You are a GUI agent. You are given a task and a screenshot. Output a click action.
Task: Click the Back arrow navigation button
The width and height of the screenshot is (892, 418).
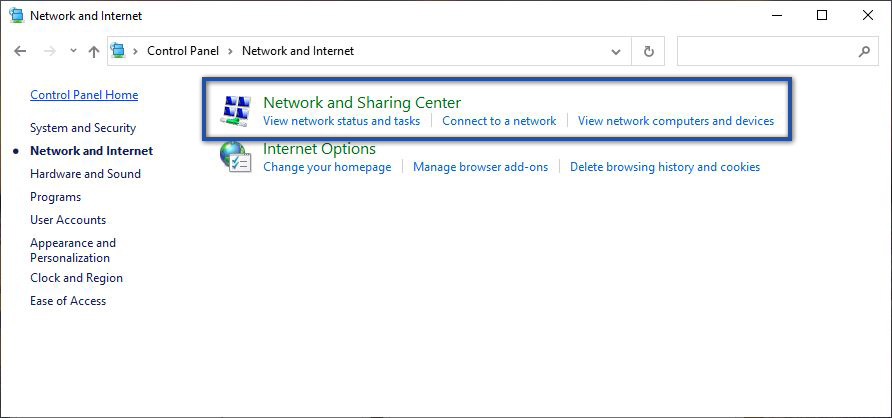[x=21, y=51]
